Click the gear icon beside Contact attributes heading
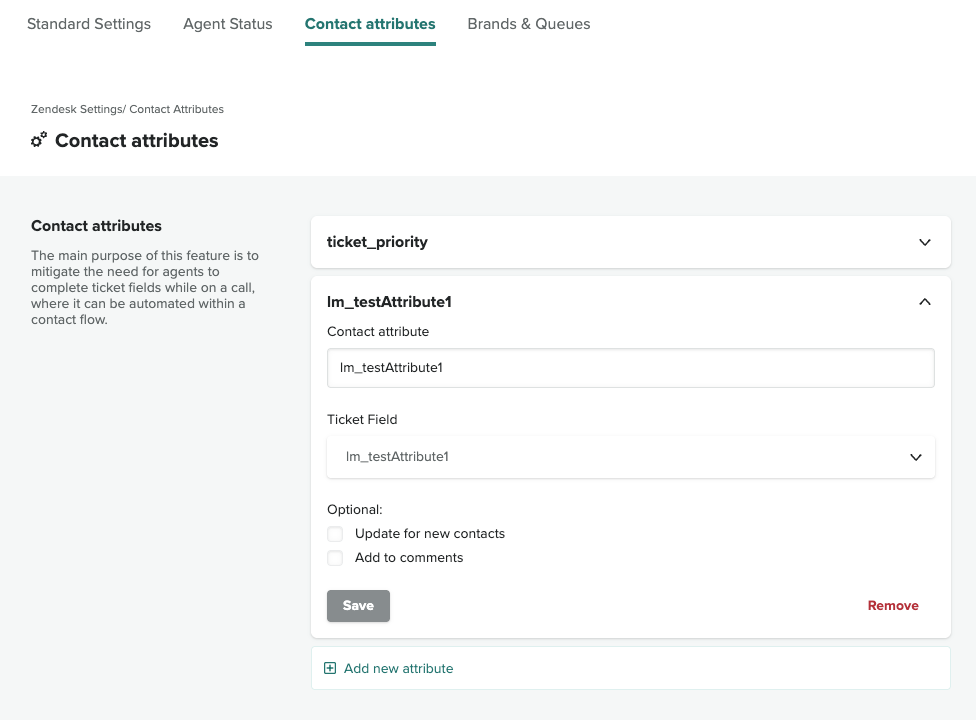Image resolution: width=976 pixels, height=720 pixels. [39, 140]
